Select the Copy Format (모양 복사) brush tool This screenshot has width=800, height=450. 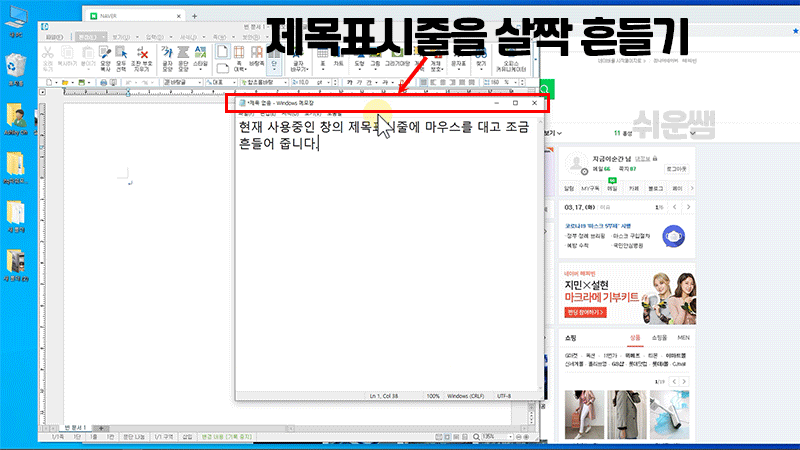click(x=105, y=53)
